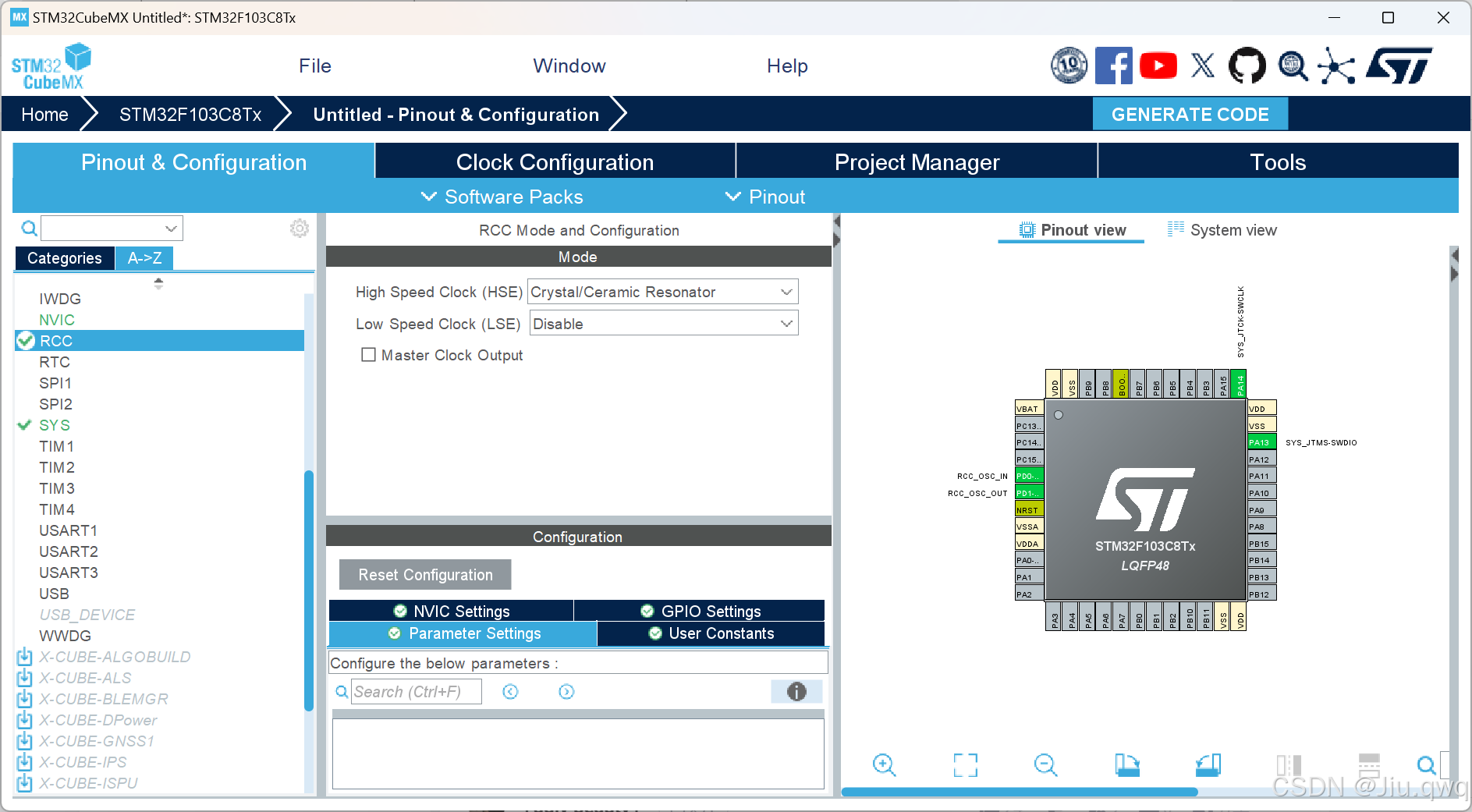Image resolution: width=1472 pixels, height=812 pixels.
Task: Open the High Speed Clock (HSE) dropdown
Action: click(x=663, y=292)
